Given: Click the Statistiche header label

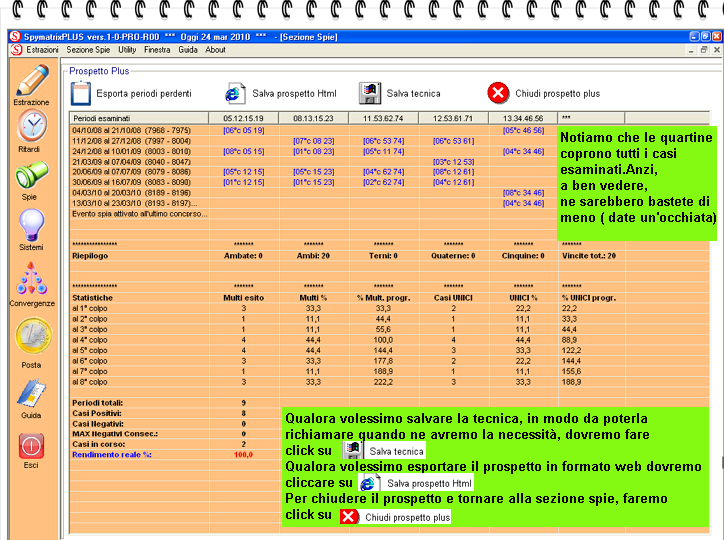Looking at the screenshot, I should tap(92, 298).
